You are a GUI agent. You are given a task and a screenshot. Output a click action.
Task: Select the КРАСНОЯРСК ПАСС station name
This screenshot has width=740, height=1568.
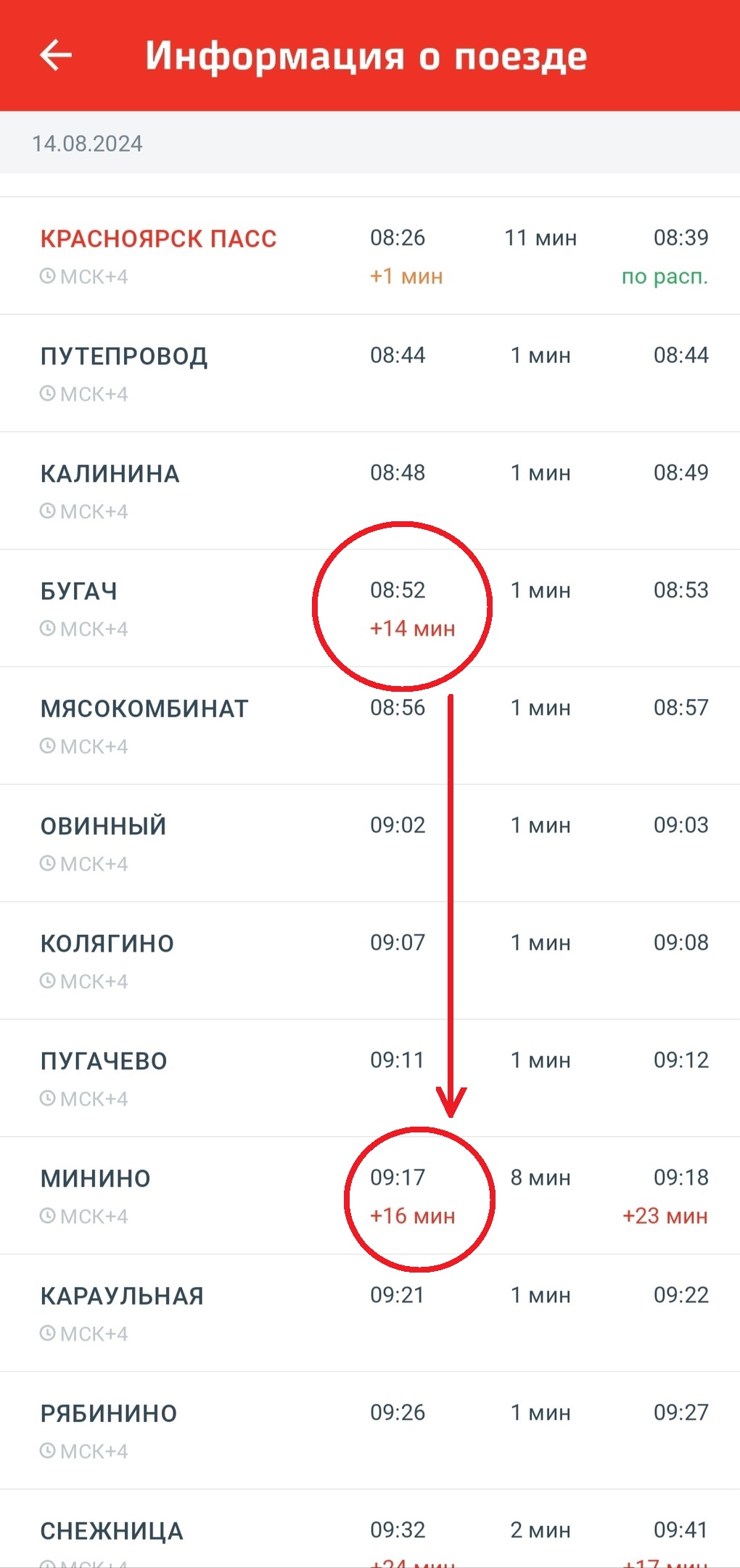pyautogui.click(x=158, y=239)
